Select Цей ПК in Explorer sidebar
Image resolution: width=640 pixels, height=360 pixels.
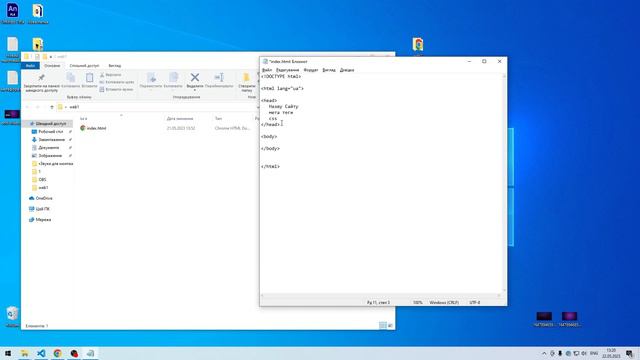[x=42, y=209]
